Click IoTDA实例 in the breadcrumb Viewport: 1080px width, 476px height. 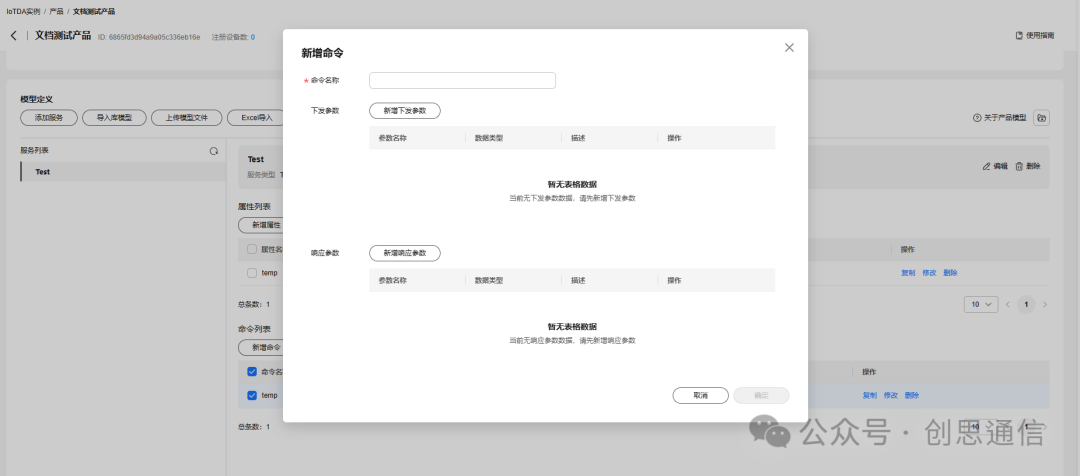pos(23,12)
